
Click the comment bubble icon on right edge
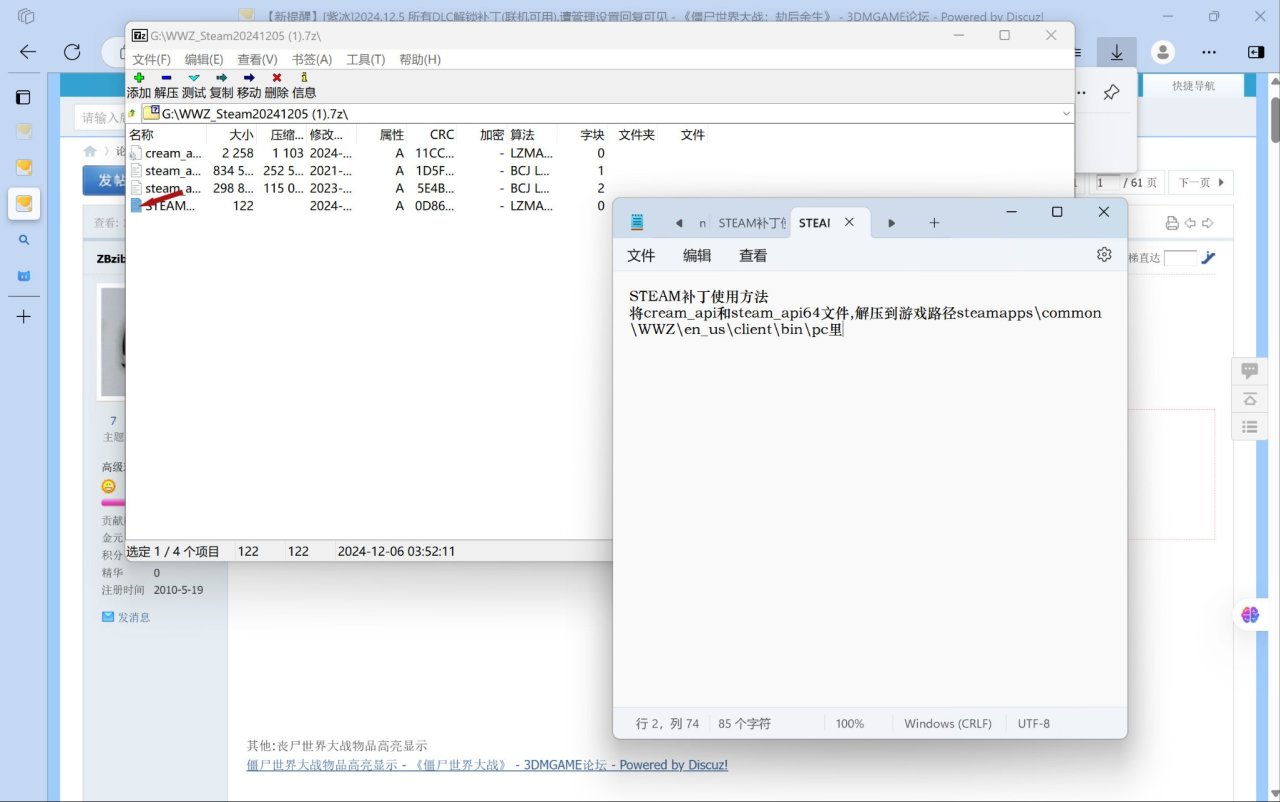[1249, 371]
